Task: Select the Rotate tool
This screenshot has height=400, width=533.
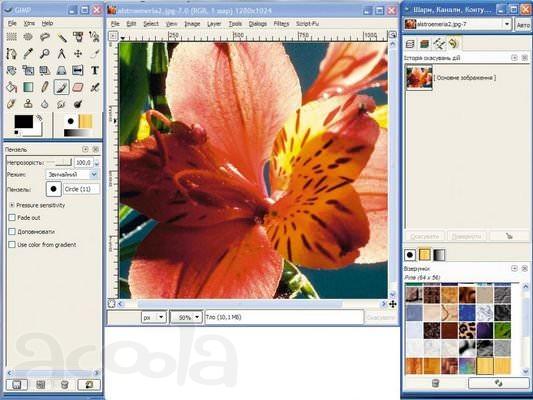Action: (x=12, y=70)
